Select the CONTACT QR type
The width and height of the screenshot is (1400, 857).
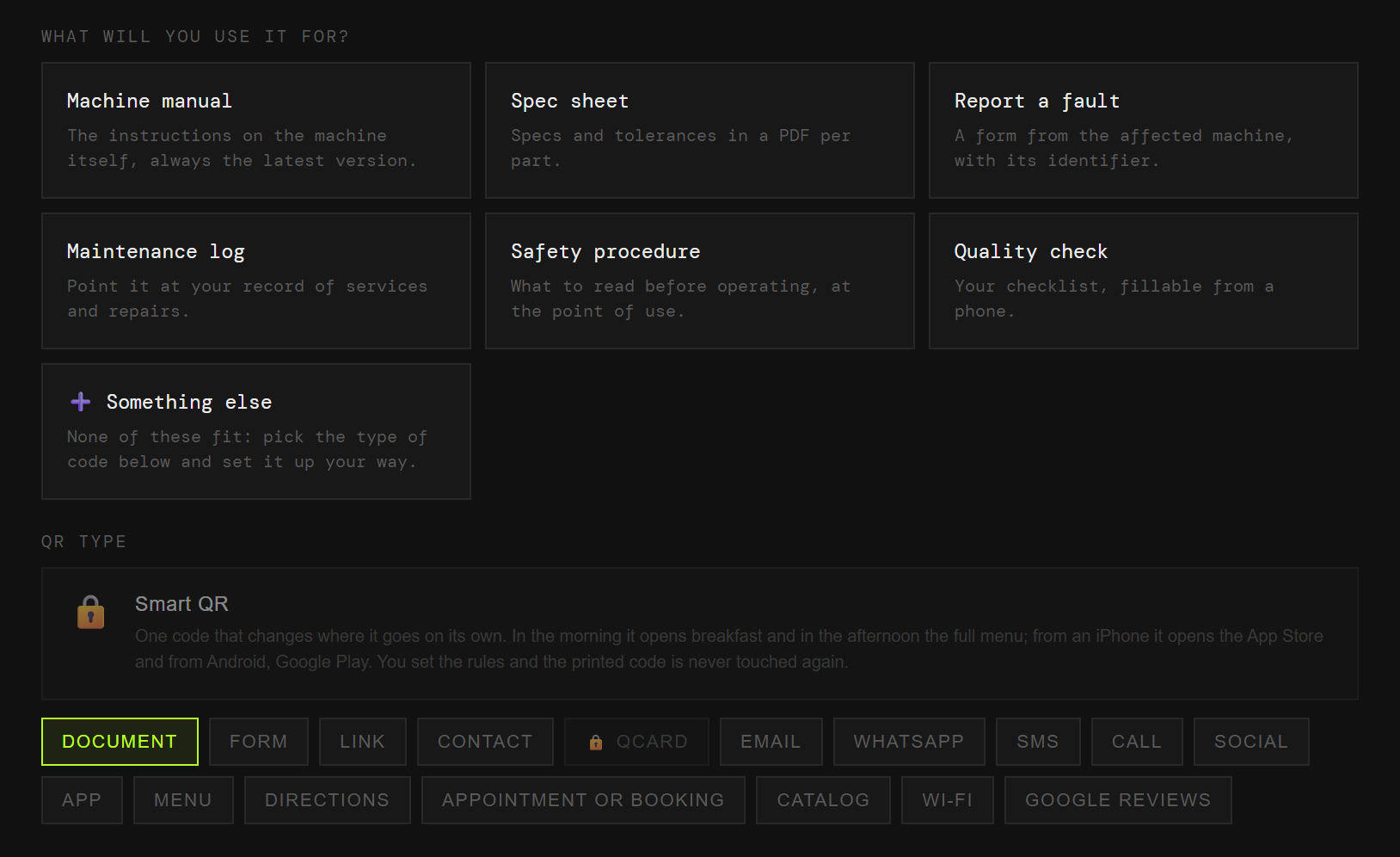(485, 742)
